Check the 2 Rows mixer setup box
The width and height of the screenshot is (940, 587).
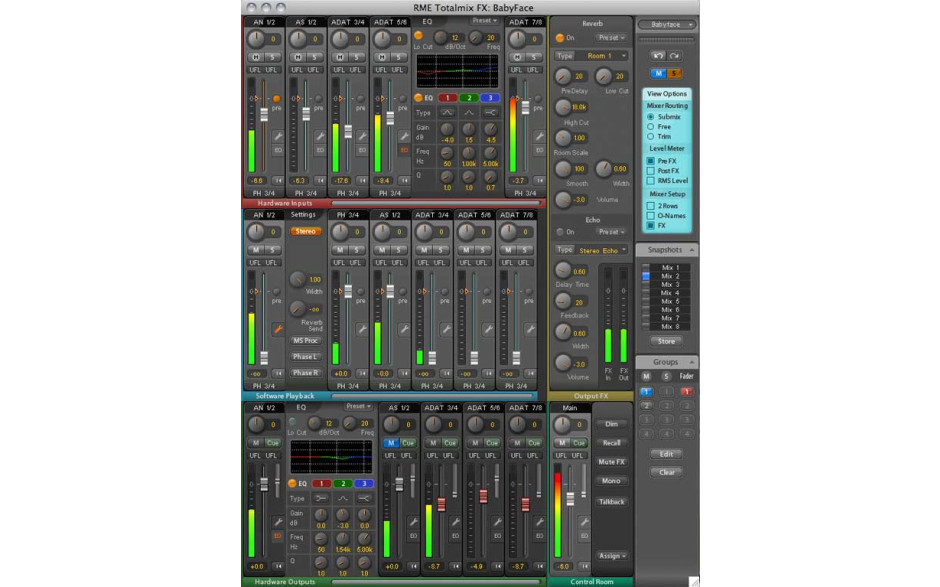[650, 206]
